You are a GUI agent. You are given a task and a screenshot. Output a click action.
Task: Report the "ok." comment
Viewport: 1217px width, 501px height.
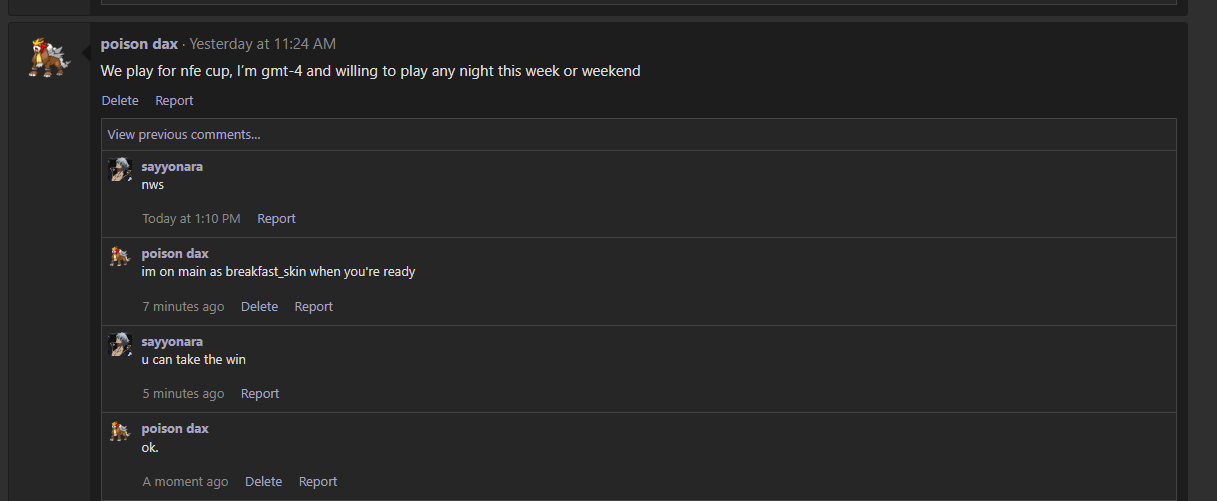pos(318,481)
